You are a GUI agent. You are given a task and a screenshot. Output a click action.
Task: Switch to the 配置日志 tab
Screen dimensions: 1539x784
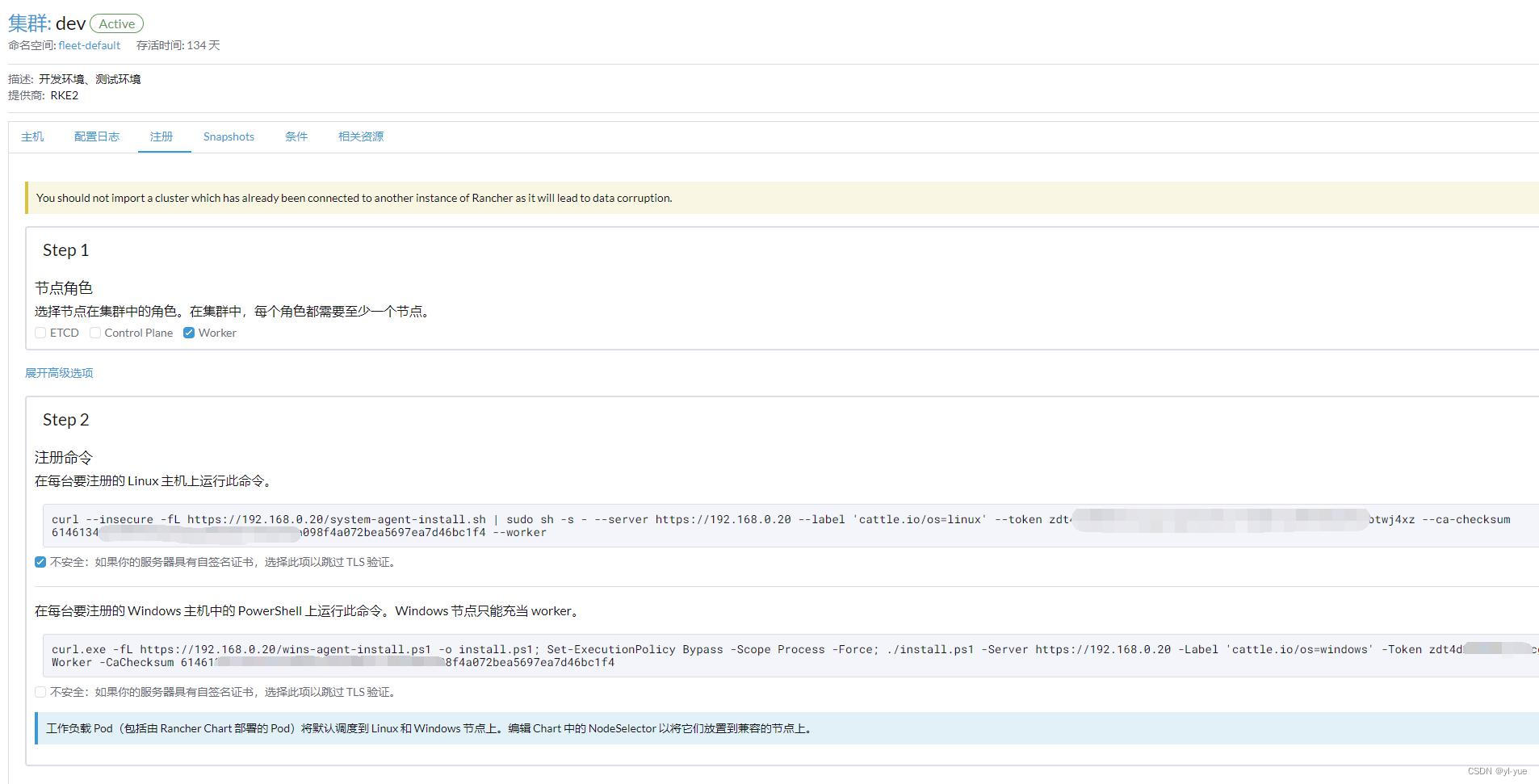click(x=97, y=136)
